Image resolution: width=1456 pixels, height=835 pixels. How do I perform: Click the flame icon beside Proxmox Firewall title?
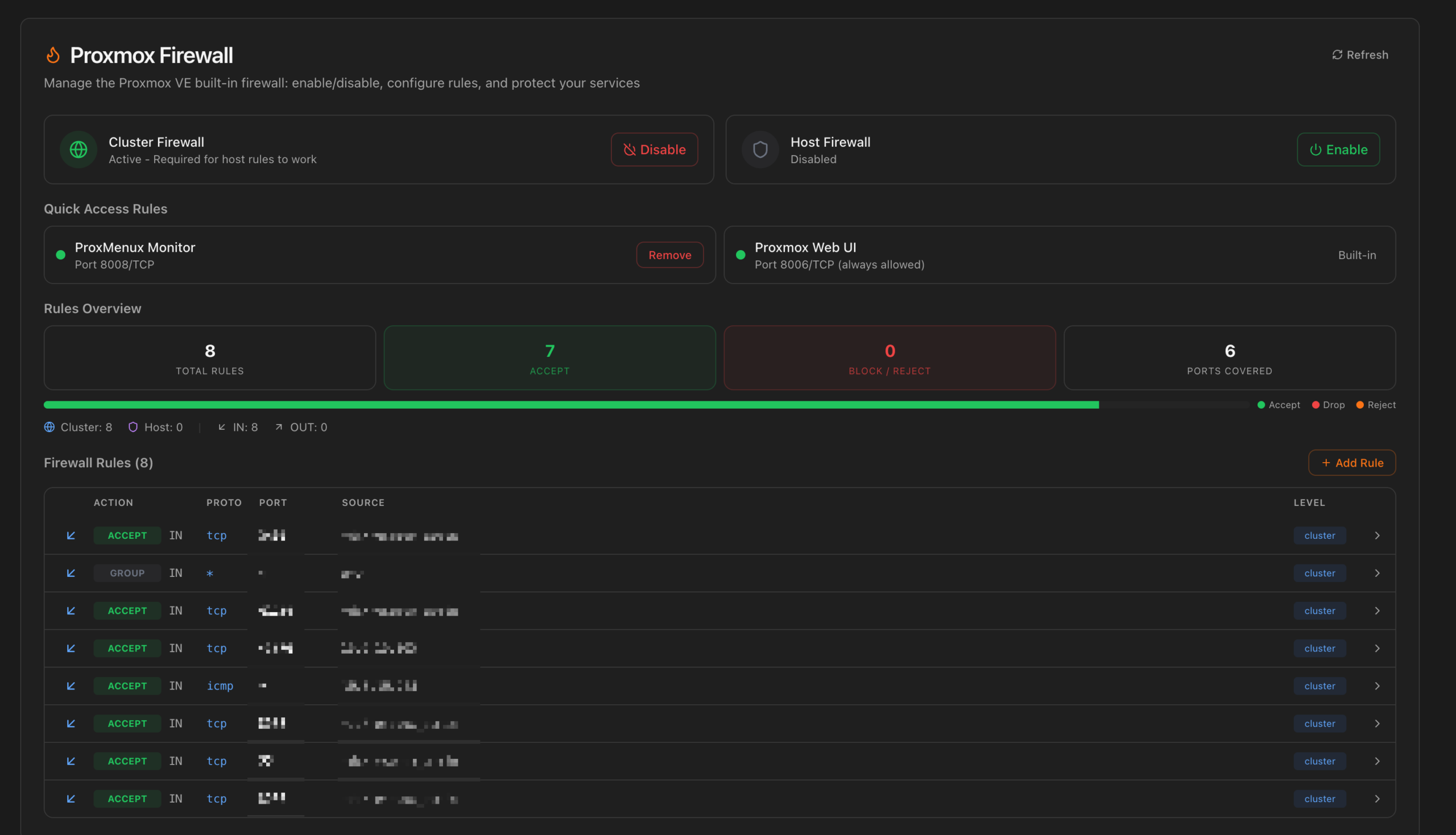tap(53, 55)
